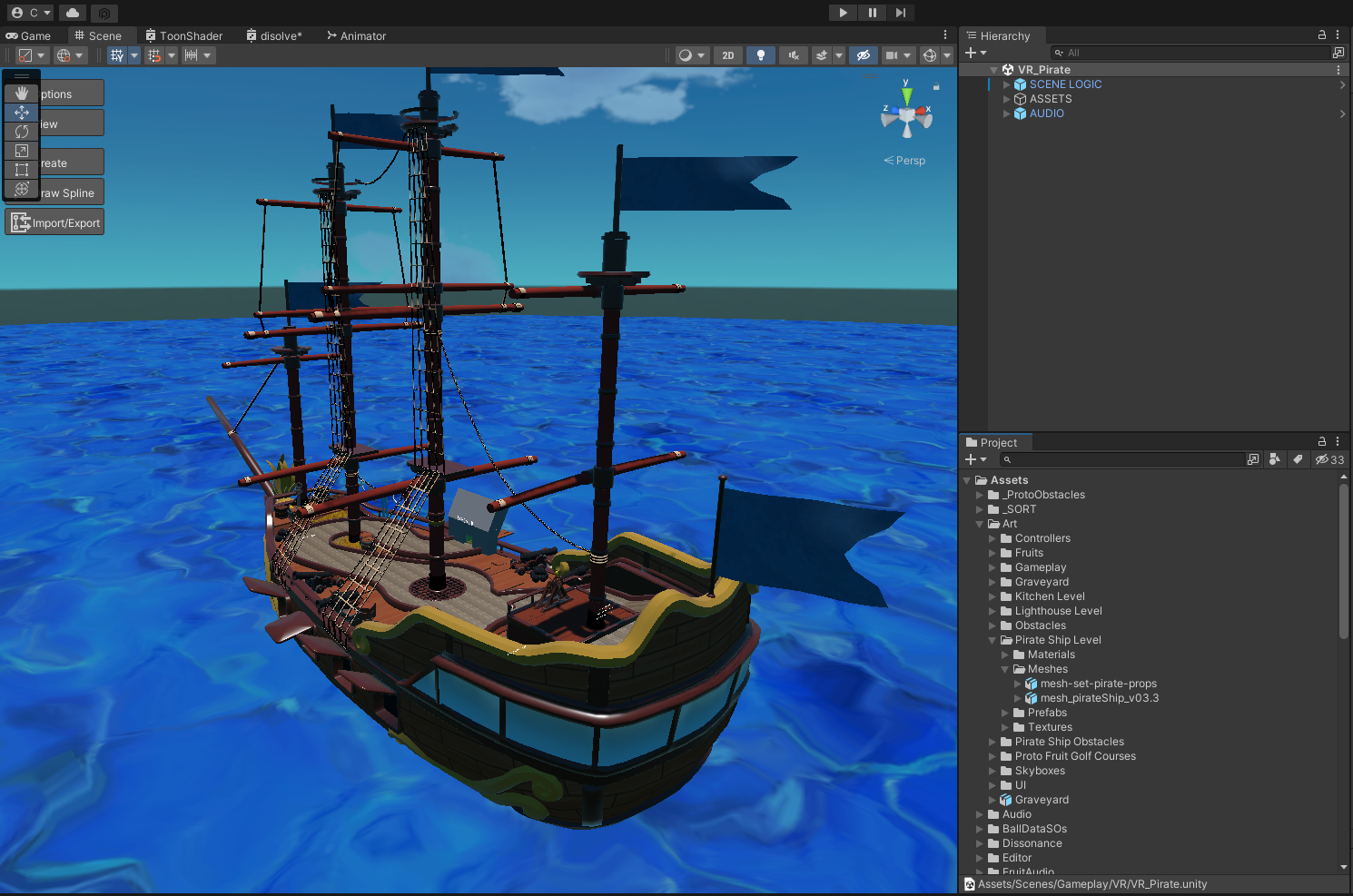This screenshot has width=1353, height=896.
Task: Open the Unity Version Control icon
Action: pos(104,13)
